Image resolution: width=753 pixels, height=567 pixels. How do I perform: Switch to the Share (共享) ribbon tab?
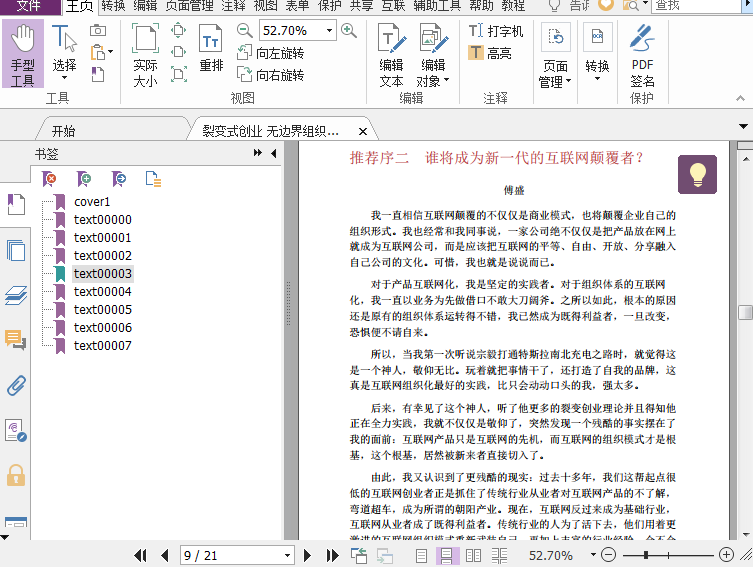pyautogui.click(x=362, y=6)
